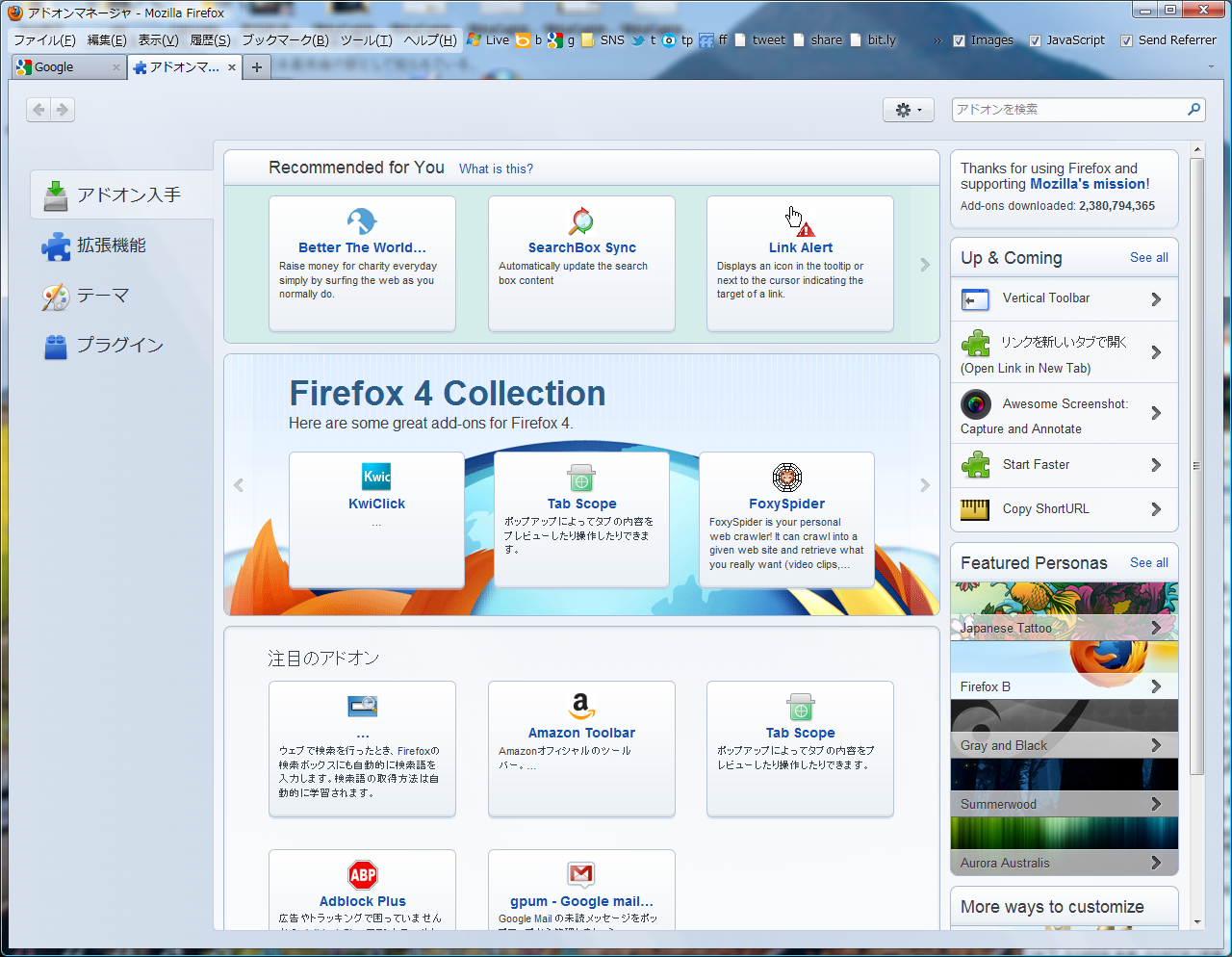Image resolution: width=1232 pixels, height=957 pixels.
Task: Click the page vertical scrollbar thumb
Action: (1197, 466)
